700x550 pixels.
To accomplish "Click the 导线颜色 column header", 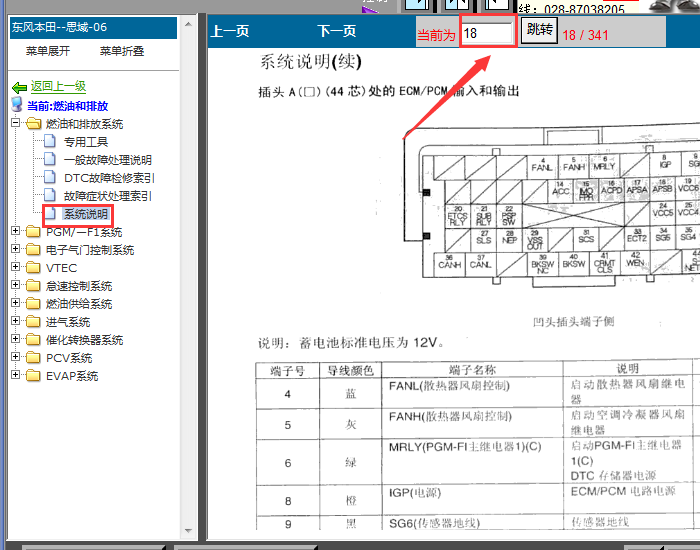I will 350,371.
